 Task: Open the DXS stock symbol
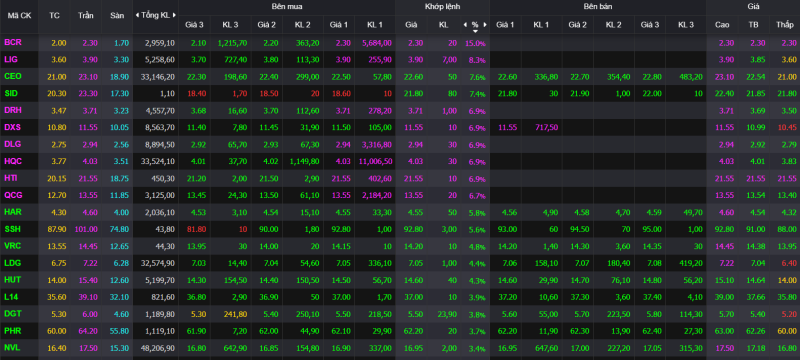(13, 127)
